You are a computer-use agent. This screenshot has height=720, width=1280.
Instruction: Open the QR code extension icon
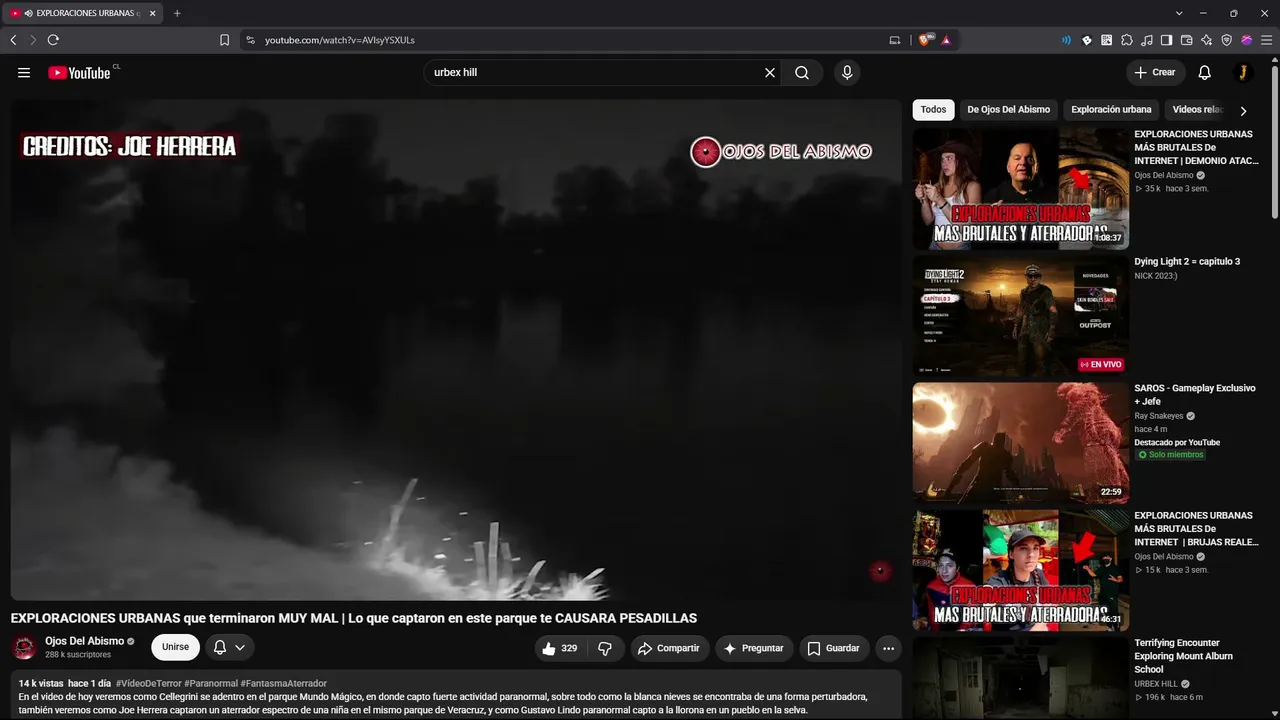click(1107, 40)
